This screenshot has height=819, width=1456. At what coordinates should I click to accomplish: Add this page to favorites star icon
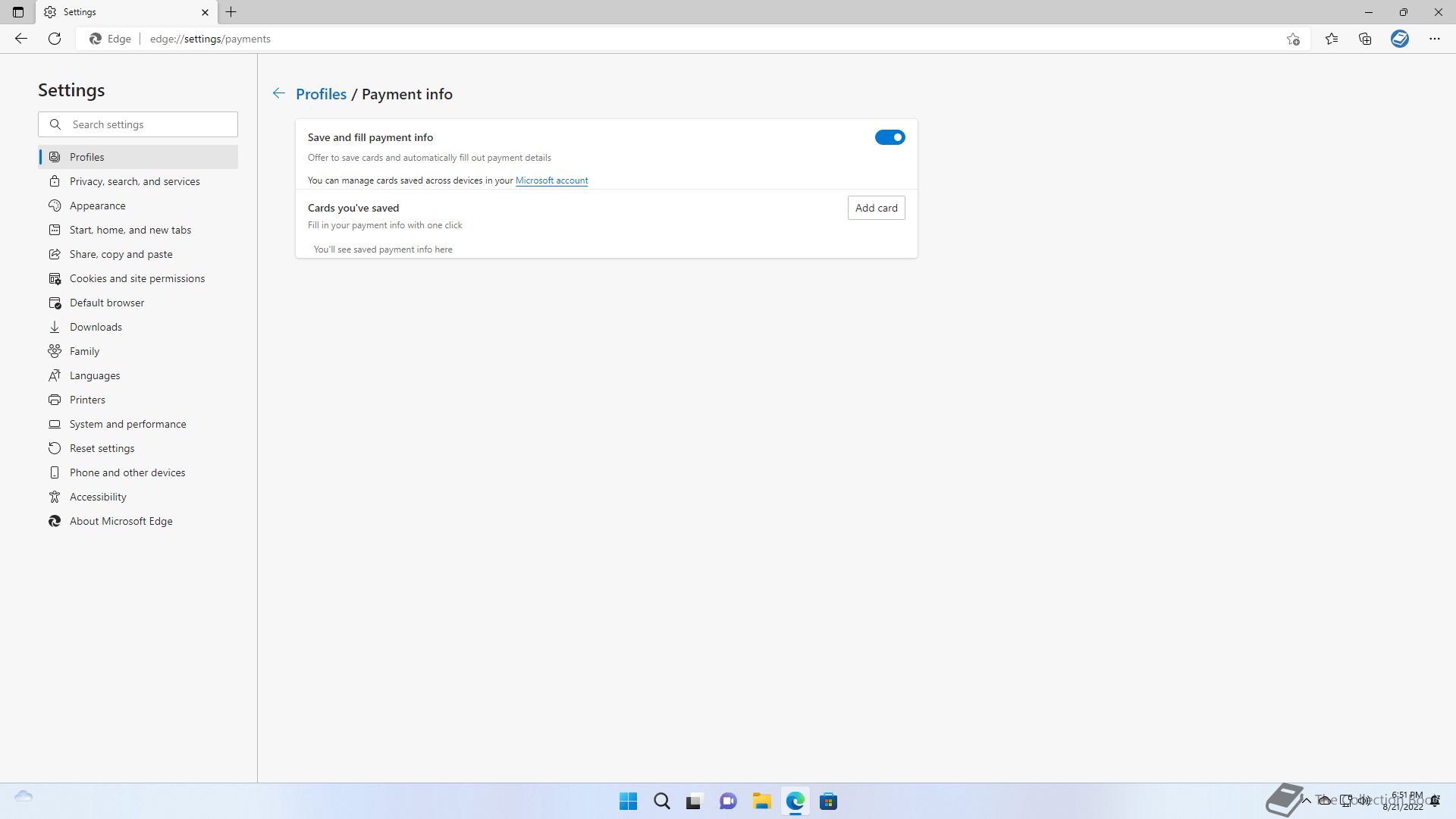1293,39
